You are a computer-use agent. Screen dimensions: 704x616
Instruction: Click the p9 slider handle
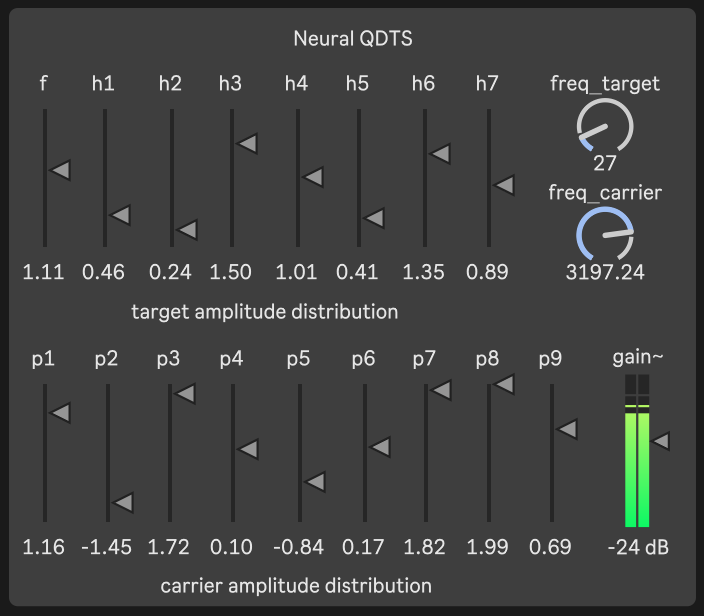click(x=567, y=429)
